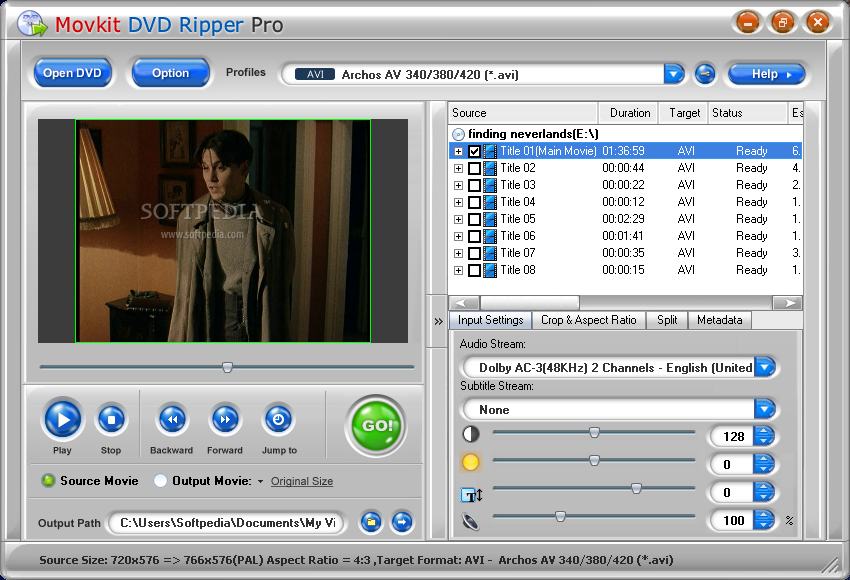The image size is (850, 580).
Task: Click the Jump to clock icon
Action: click(279, 419)
